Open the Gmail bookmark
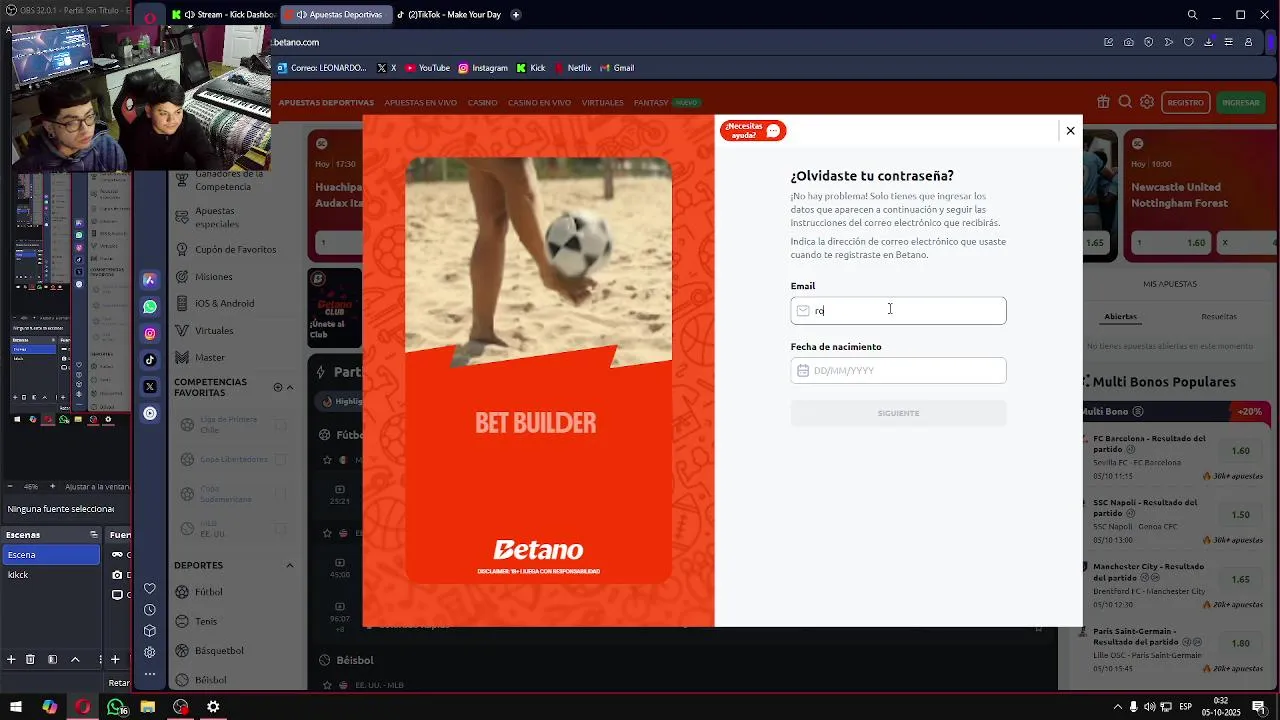The height and width of the screenshot is (720, 1280). tap(617, 68)
